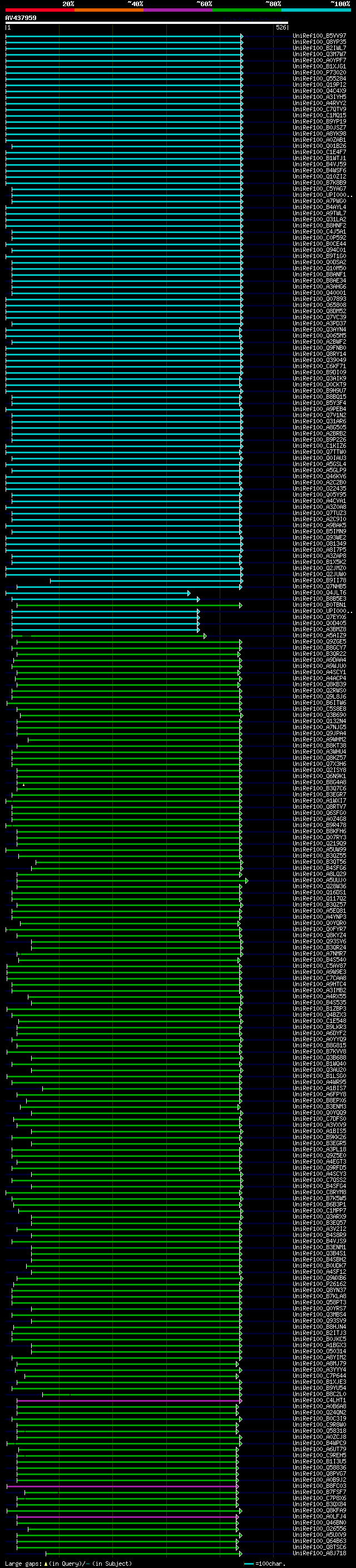The width and height of the screenshot is (356, 1568).
Task: Select label UniRef100_Q7VC39
Action: pos(319,317)
